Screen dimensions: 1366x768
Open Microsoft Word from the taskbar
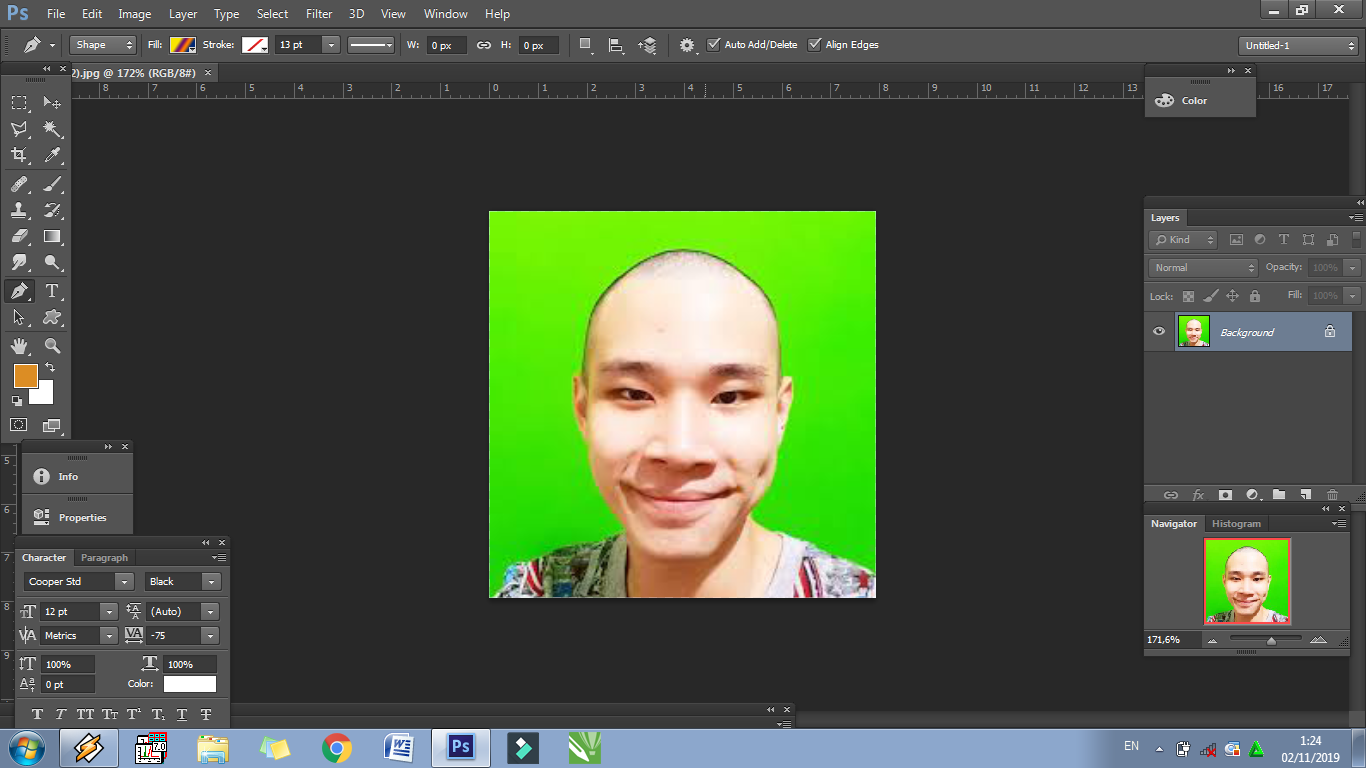tap(399, 748)
